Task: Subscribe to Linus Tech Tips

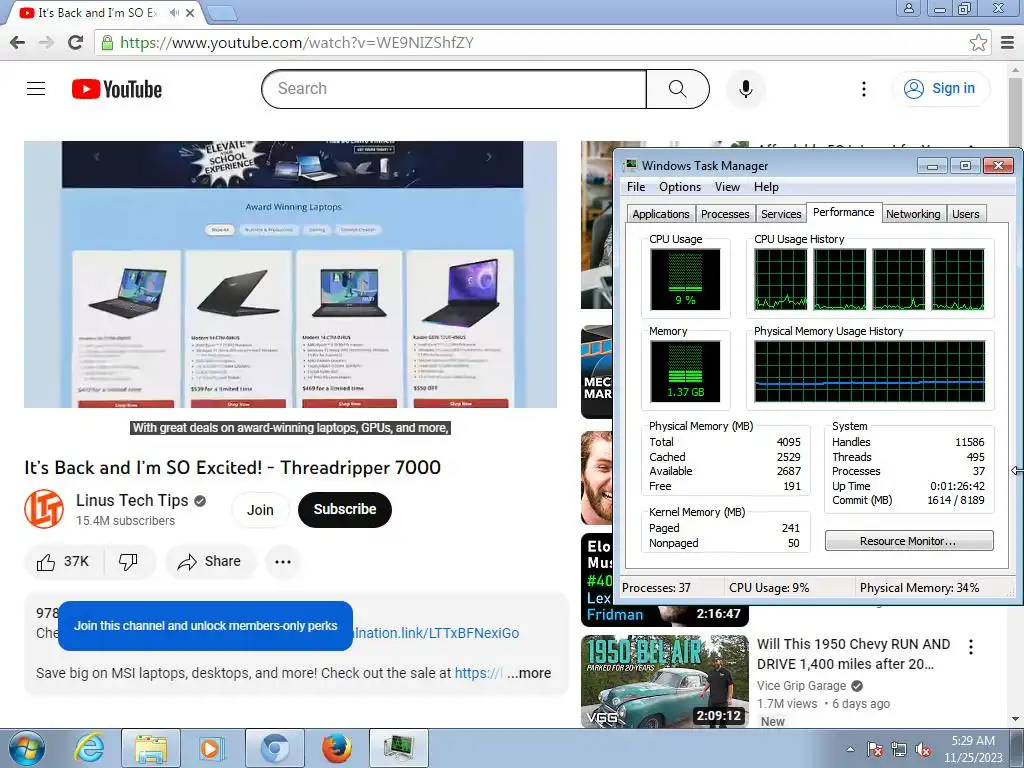Action: point(345,509)
